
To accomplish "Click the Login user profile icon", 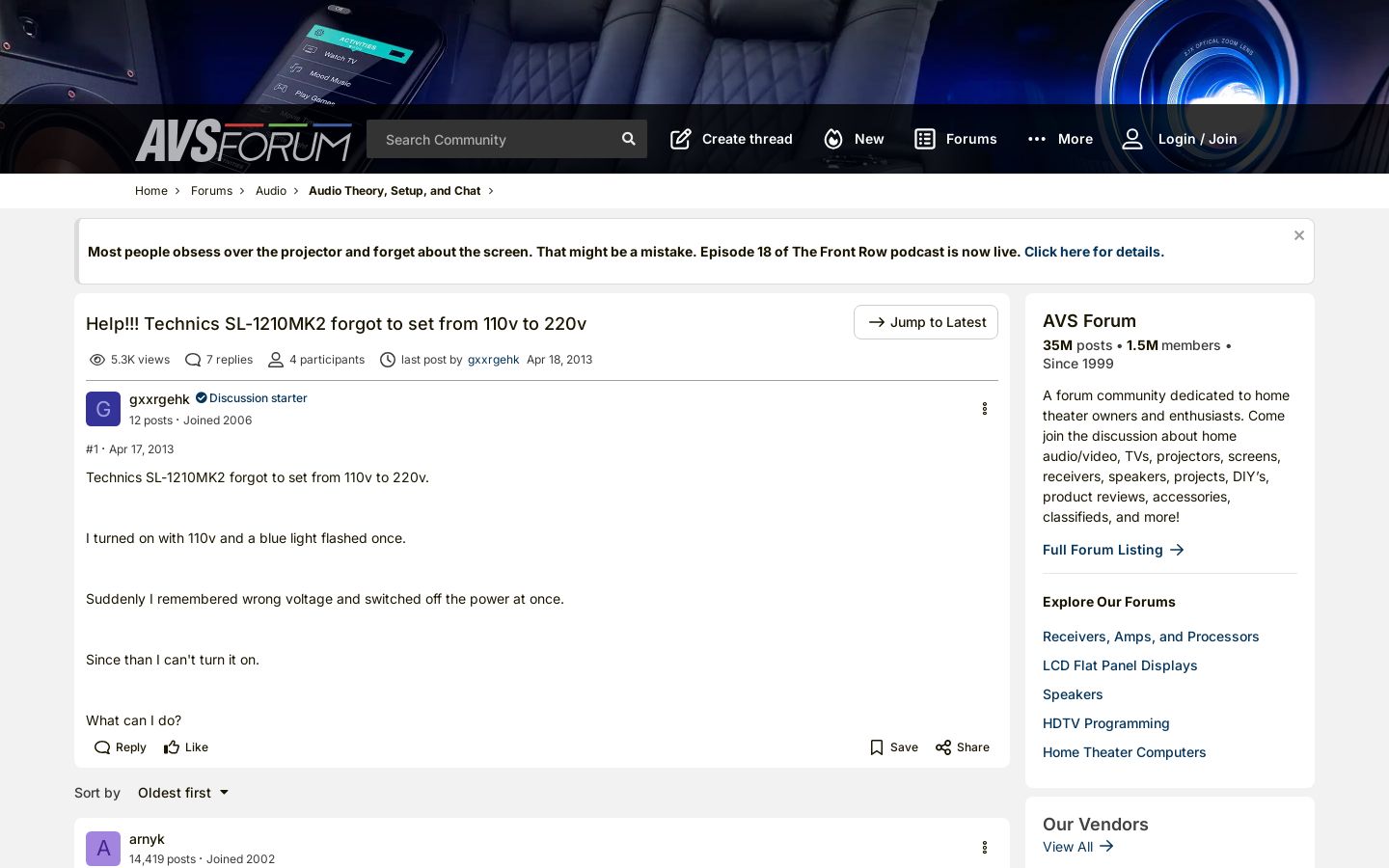I will [1132, 139].
